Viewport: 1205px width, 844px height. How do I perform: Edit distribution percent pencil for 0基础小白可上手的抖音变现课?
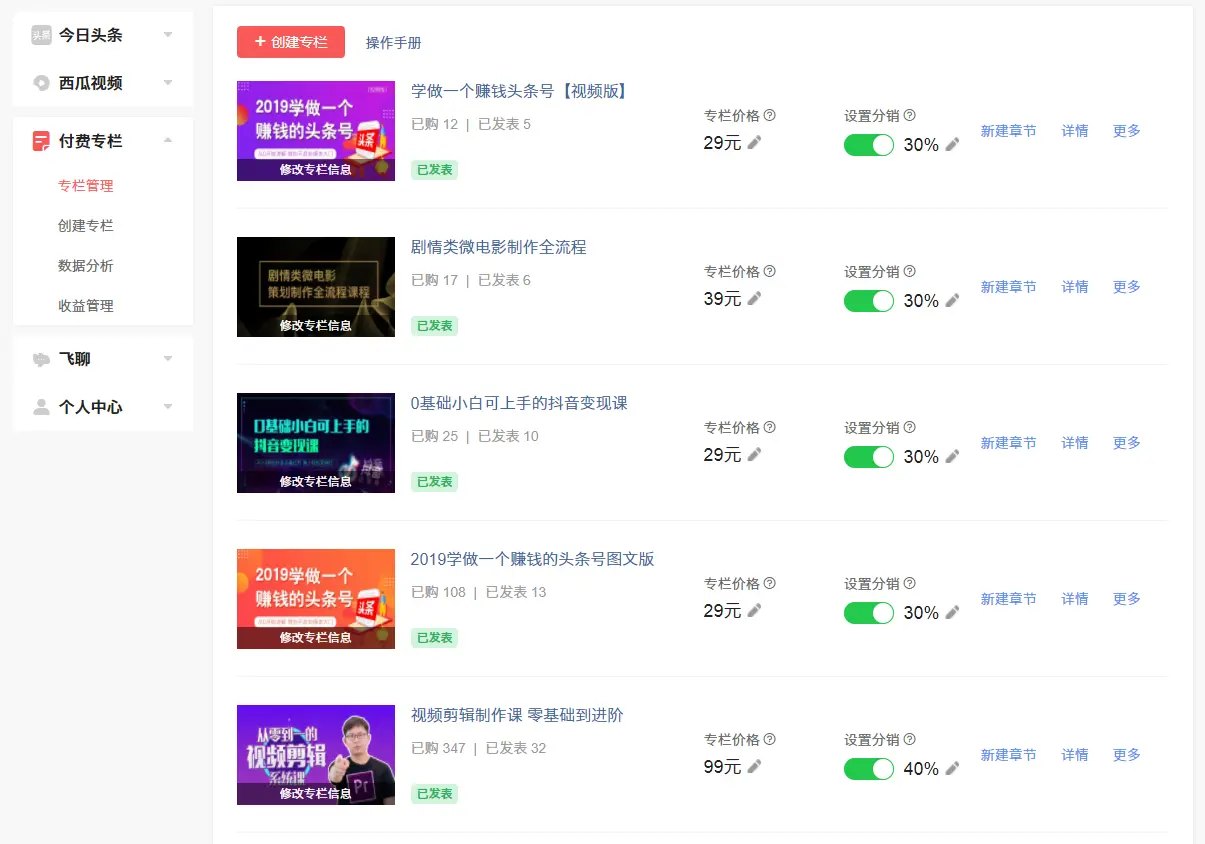[952, 457]
